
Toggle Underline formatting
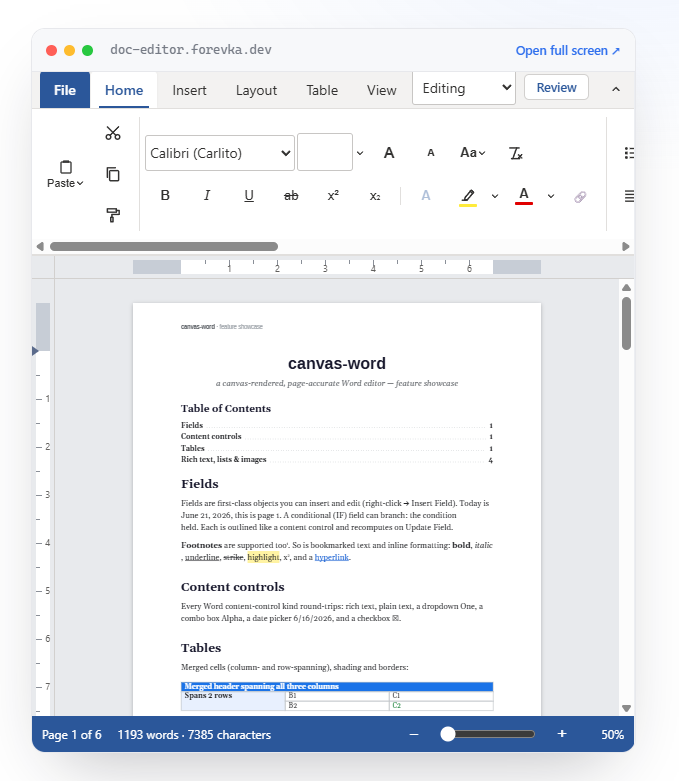click(x=249, y=195)
